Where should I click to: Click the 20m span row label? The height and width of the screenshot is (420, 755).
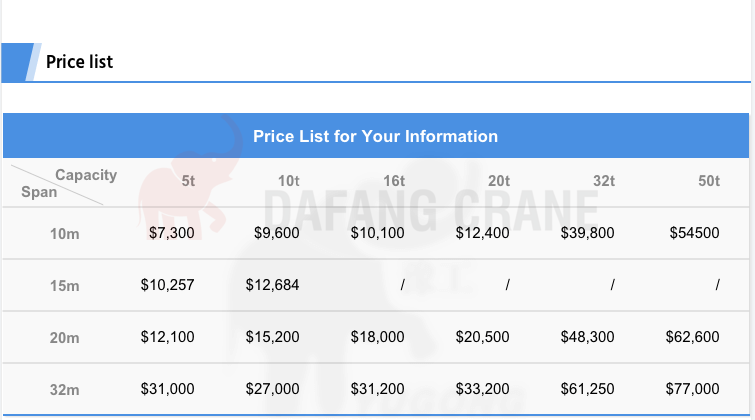(x=65, y=338)
